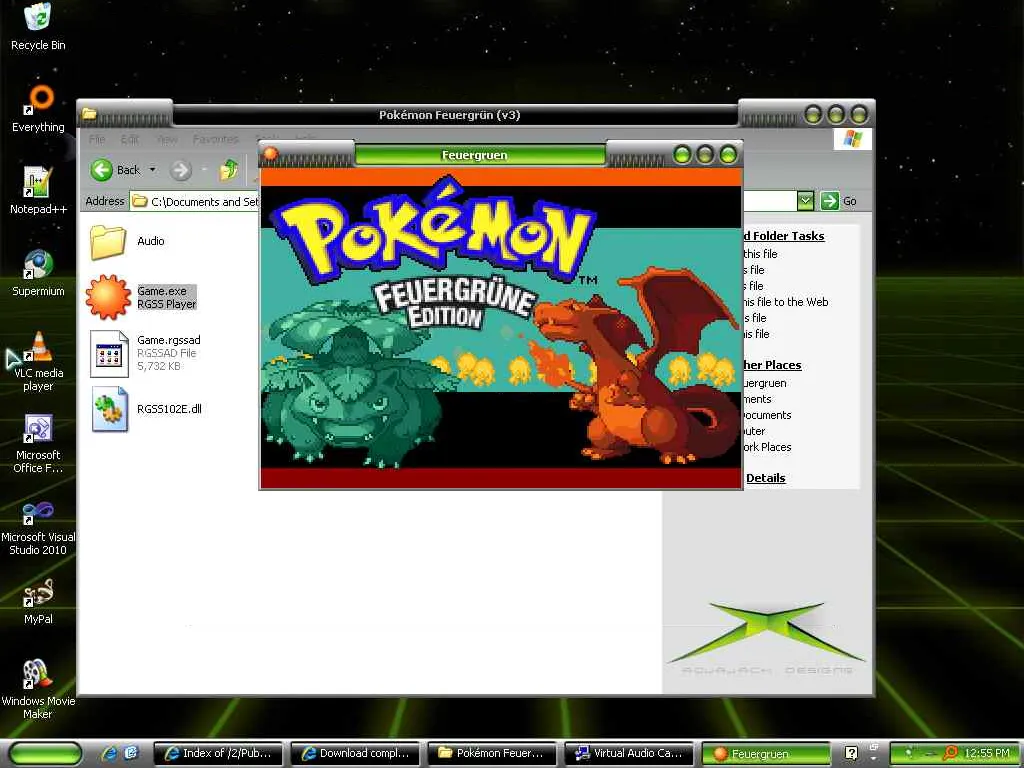Select the 'RGSS102E.dll' file name
This screenshot has width=1024, height=768.
169,409
